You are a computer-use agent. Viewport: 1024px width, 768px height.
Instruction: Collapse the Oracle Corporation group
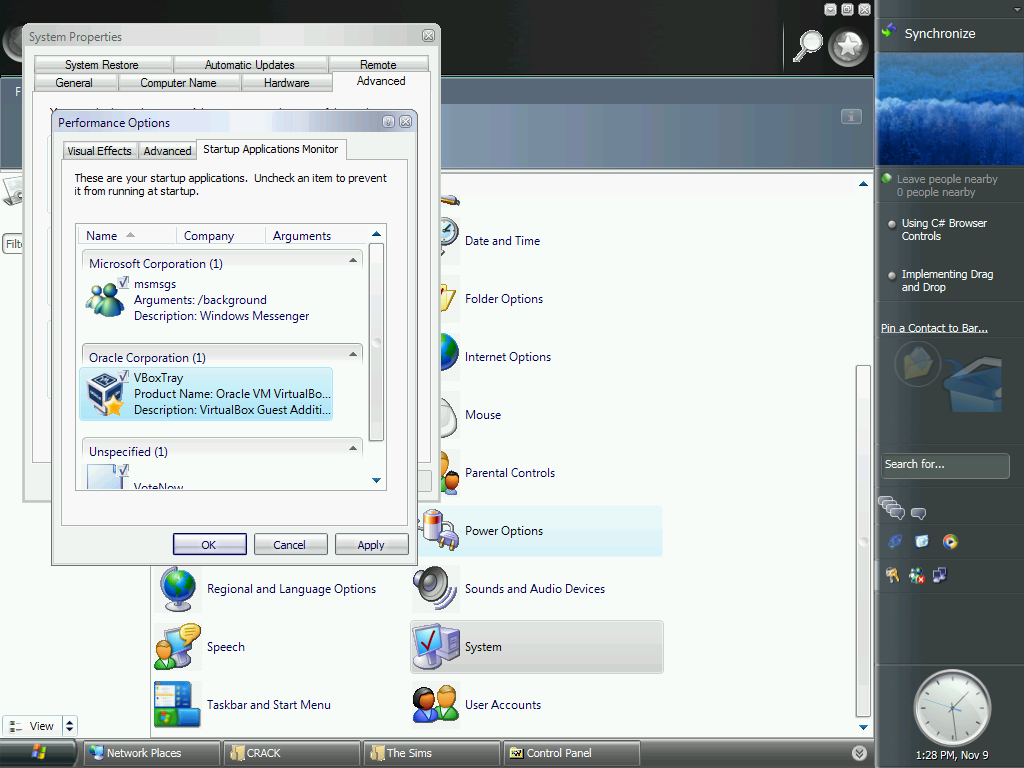[x=353, y=355]
